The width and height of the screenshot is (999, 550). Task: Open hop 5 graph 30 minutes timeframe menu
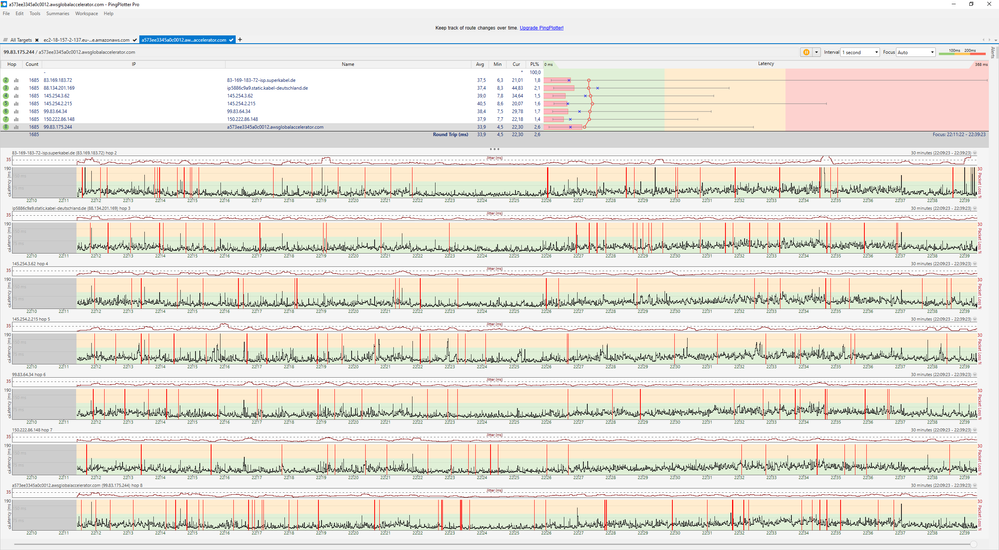pos(975,319)
